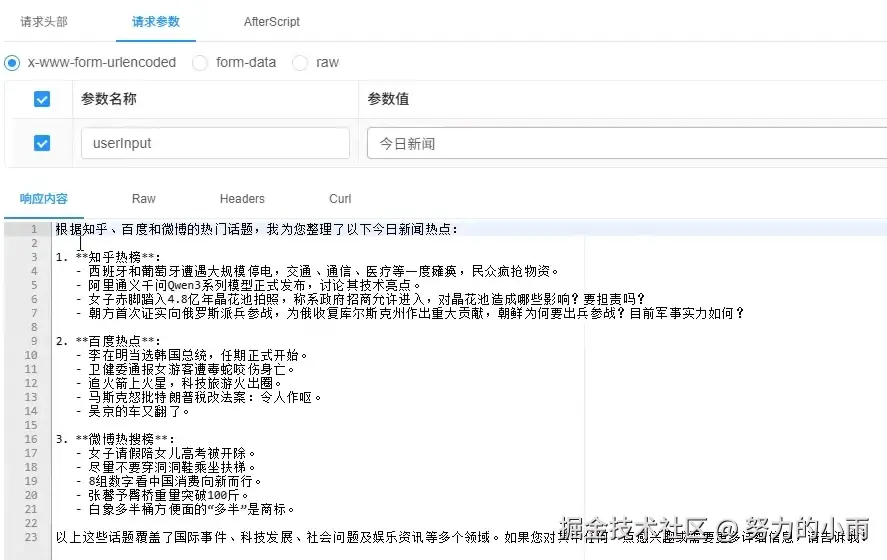Viewport: 887px width, 560px height.
Task: Click the line 卫健委通报女游客遭毒蛇咬伤
Action: tap(186, 369)
